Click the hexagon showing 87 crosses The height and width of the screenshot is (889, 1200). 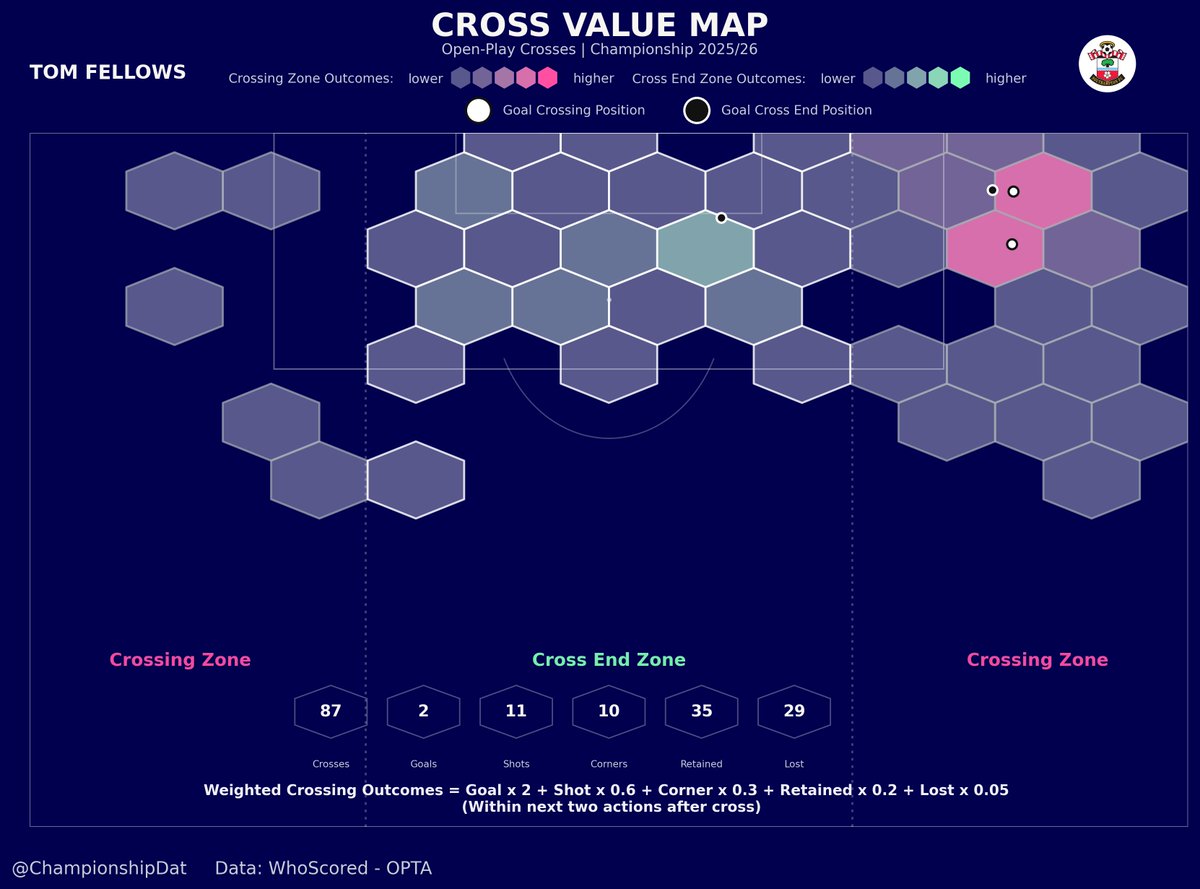(x=331, y=711)
